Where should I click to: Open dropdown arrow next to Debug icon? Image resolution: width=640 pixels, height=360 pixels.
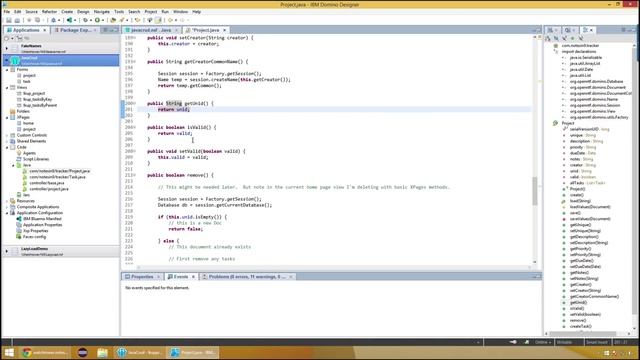pyautogui.click(x=91, y=20)
